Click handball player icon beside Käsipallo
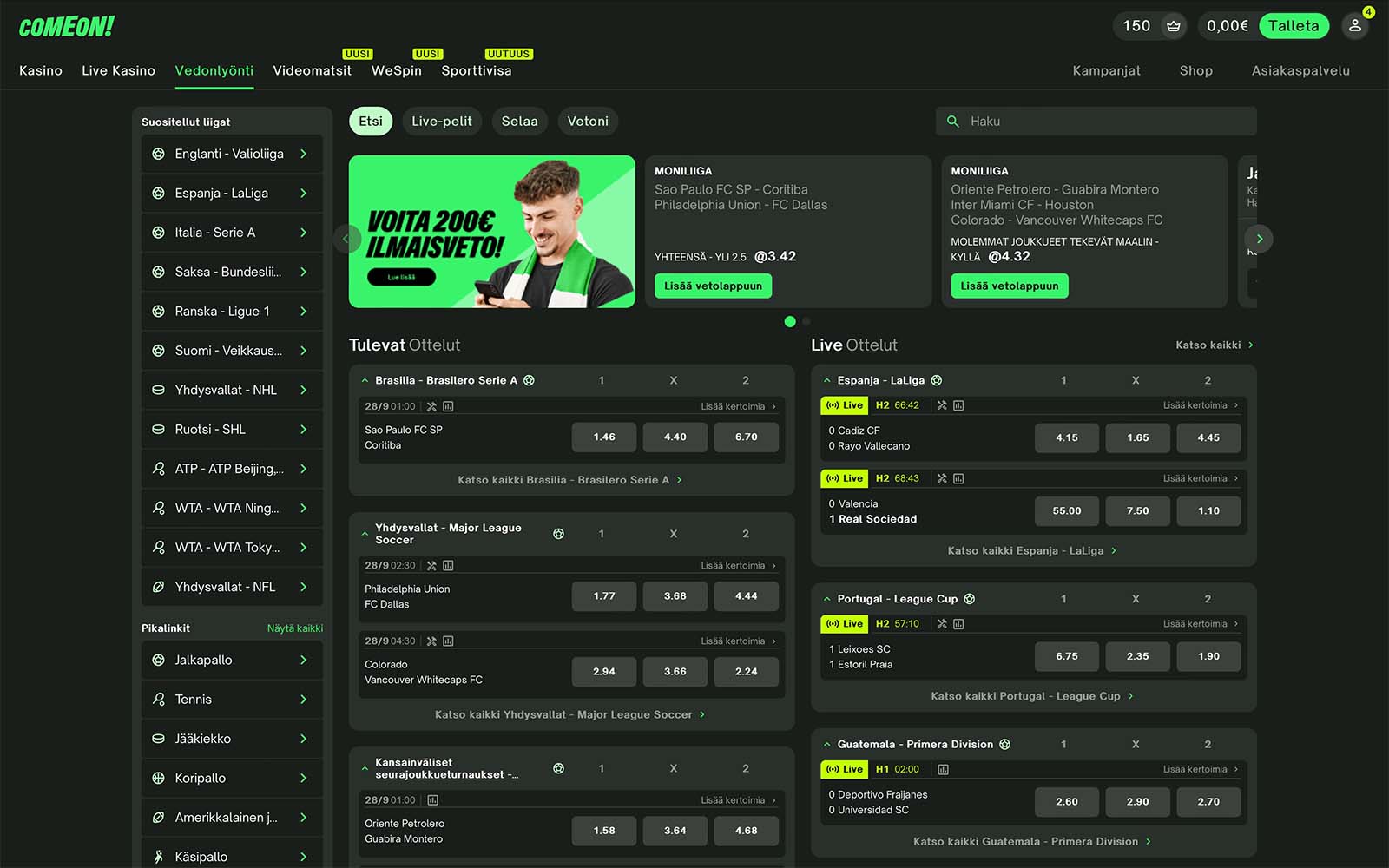Screen dimensions: 1389x868 (158, 857)
